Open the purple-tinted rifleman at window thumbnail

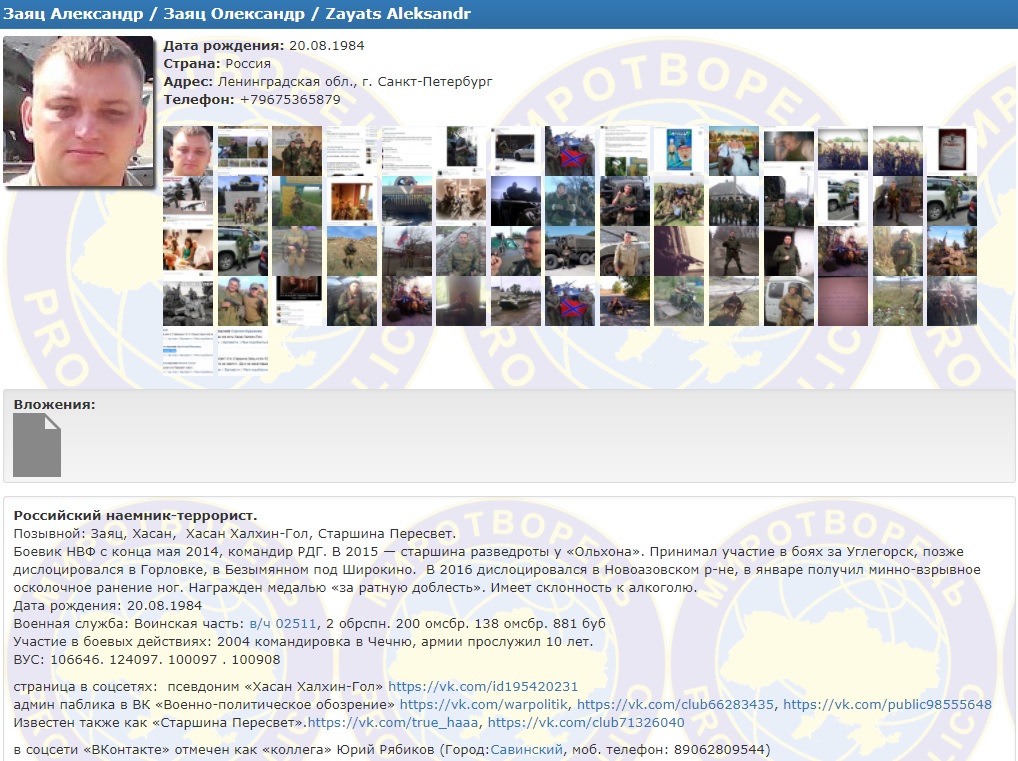pos(679,251)
